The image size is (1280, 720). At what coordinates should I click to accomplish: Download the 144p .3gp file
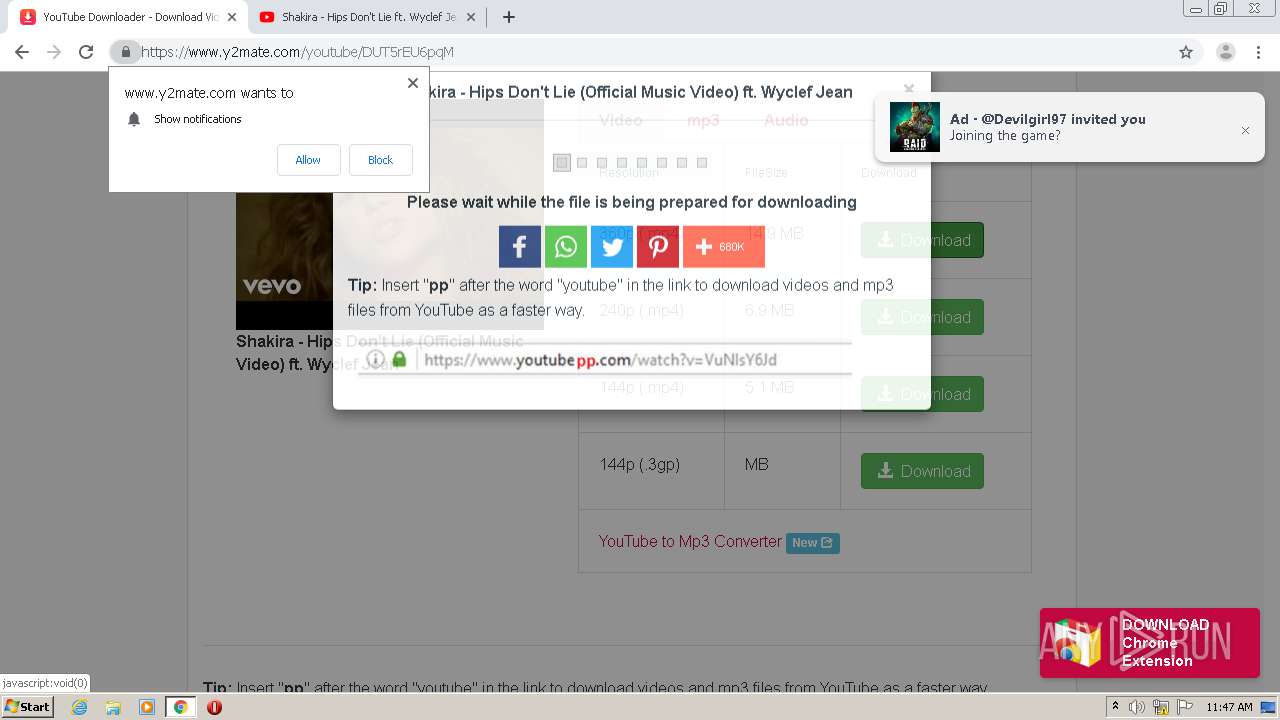click(x=922, y=471)
